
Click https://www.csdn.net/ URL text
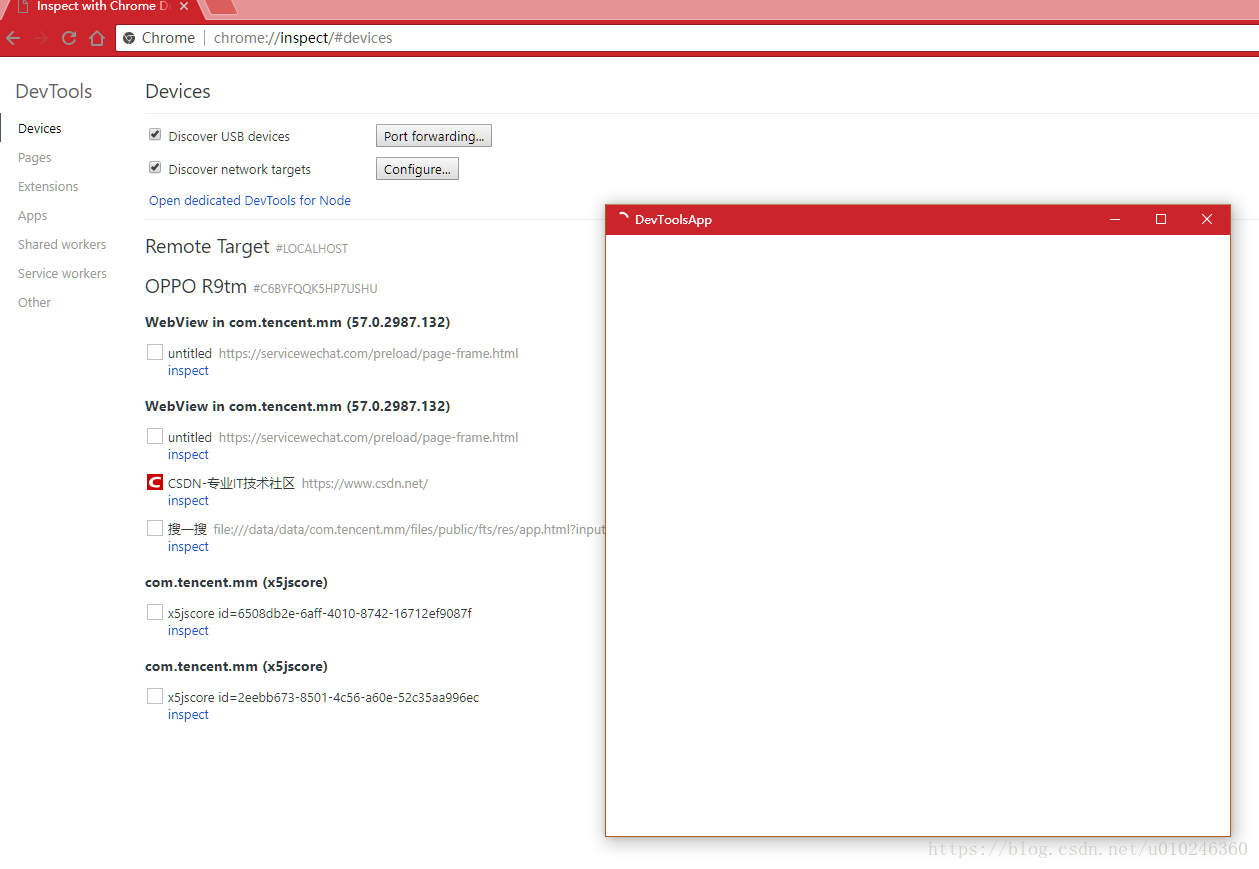(365, 484)
